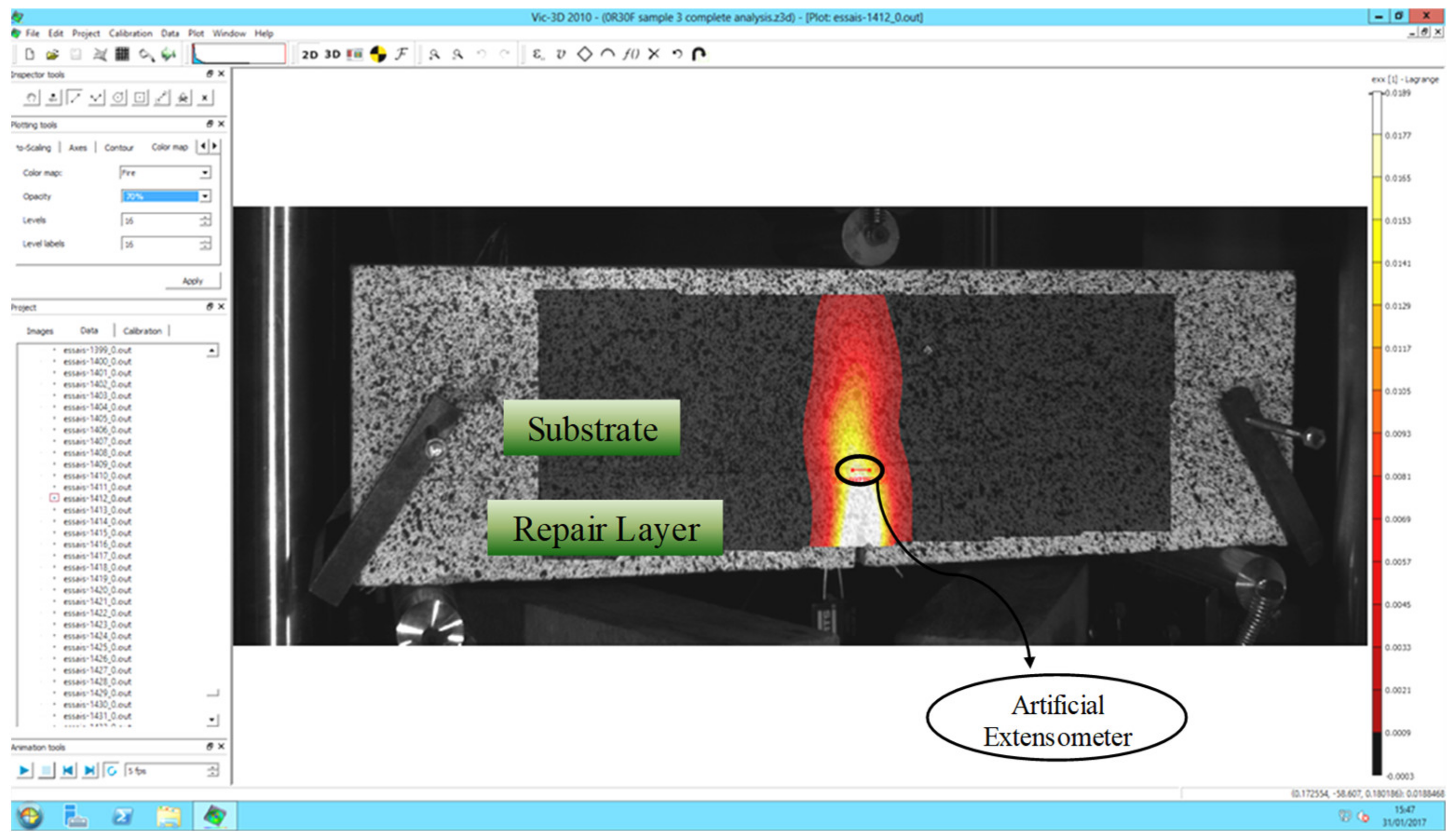Screen dimensions: 1455x840
Task: Click the speckle grid image icon
Action: coord(122,54)
